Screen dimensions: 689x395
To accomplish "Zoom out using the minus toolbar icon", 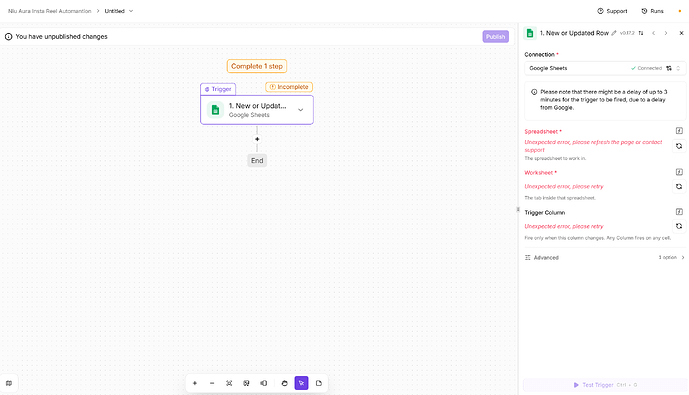I will [212, 383].
